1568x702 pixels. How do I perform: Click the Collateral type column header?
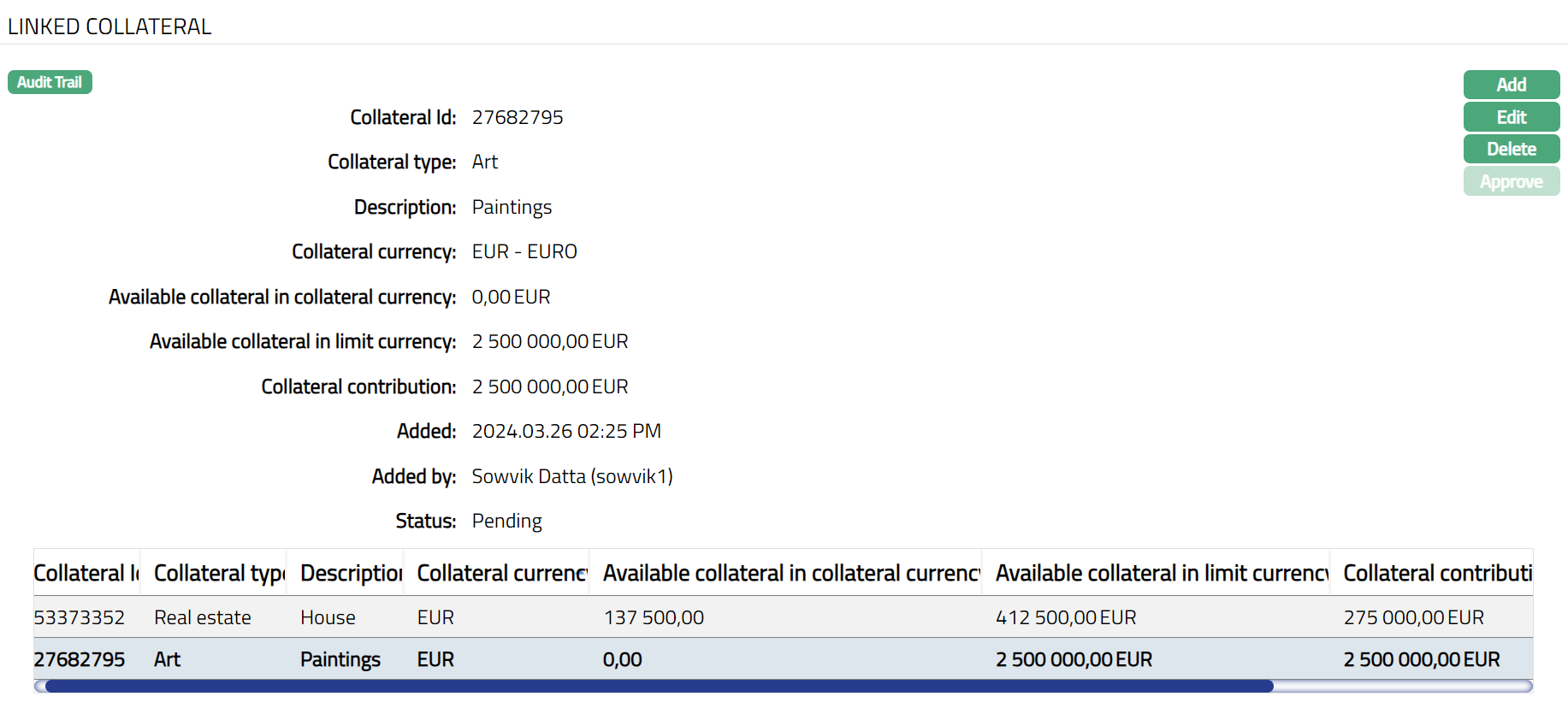pos(219,573)
